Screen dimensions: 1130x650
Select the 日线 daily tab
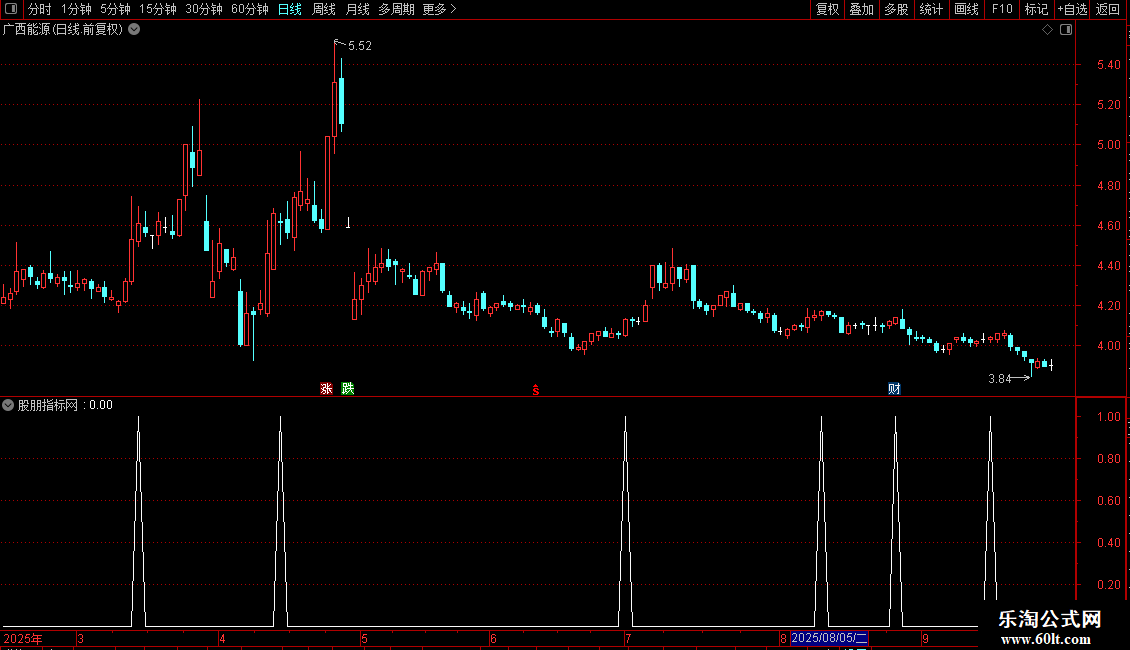click(x=290, y=9)
